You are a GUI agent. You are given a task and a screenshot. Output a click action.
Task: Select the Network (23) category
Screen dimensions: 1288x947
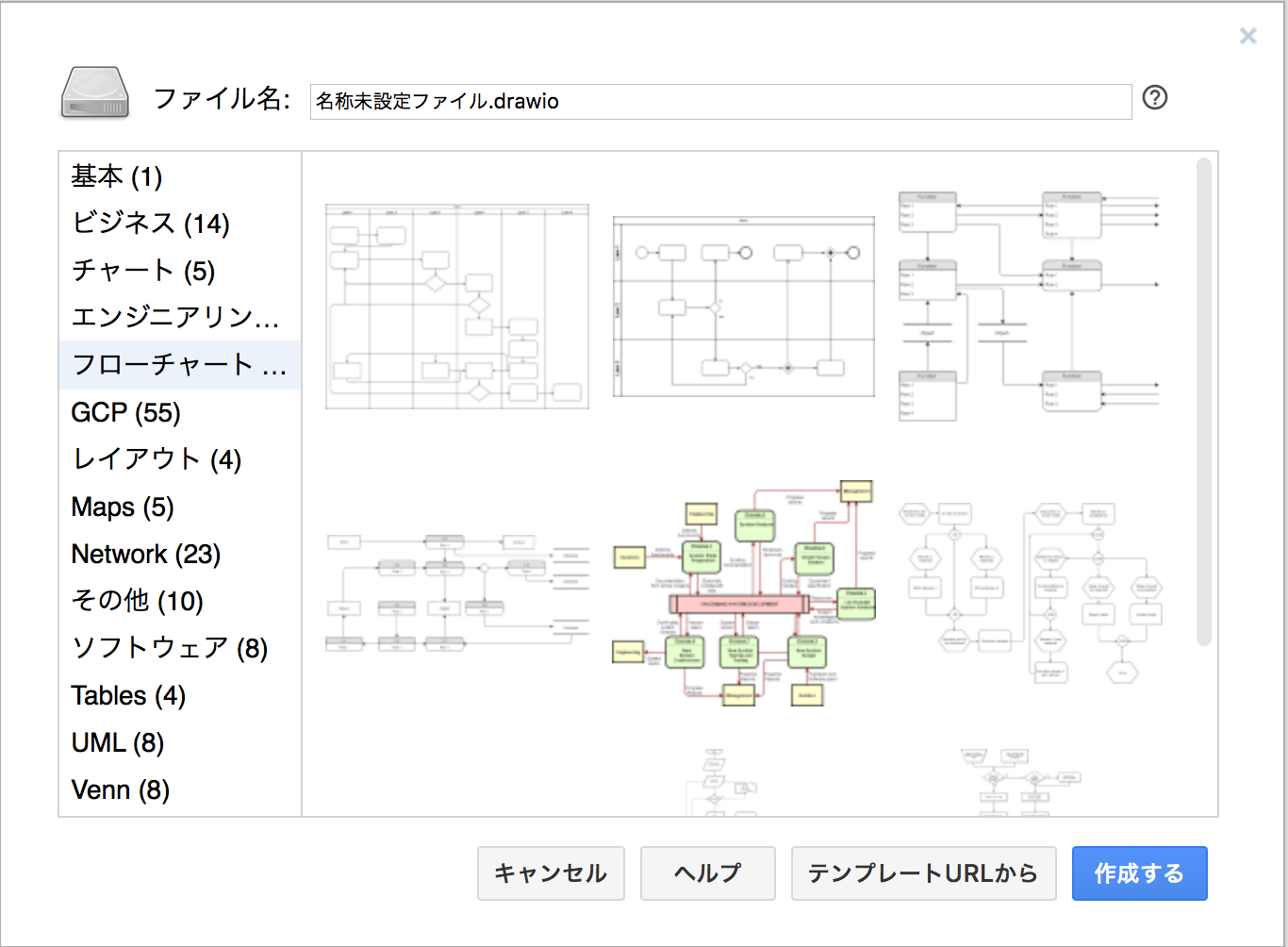tap(145, 554)
